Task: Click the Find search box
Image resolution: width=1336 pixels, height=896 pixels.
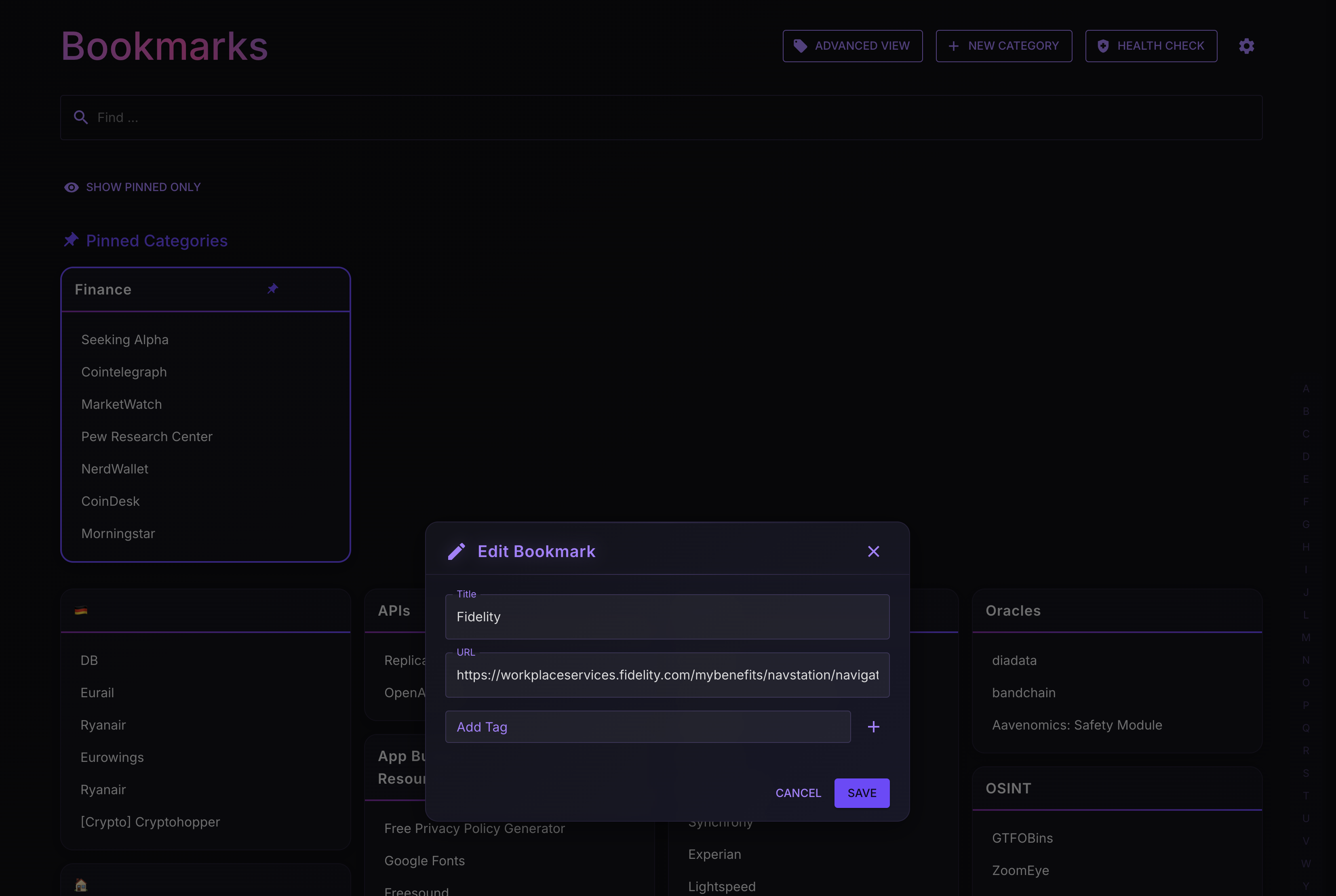Action: point(661,117)
